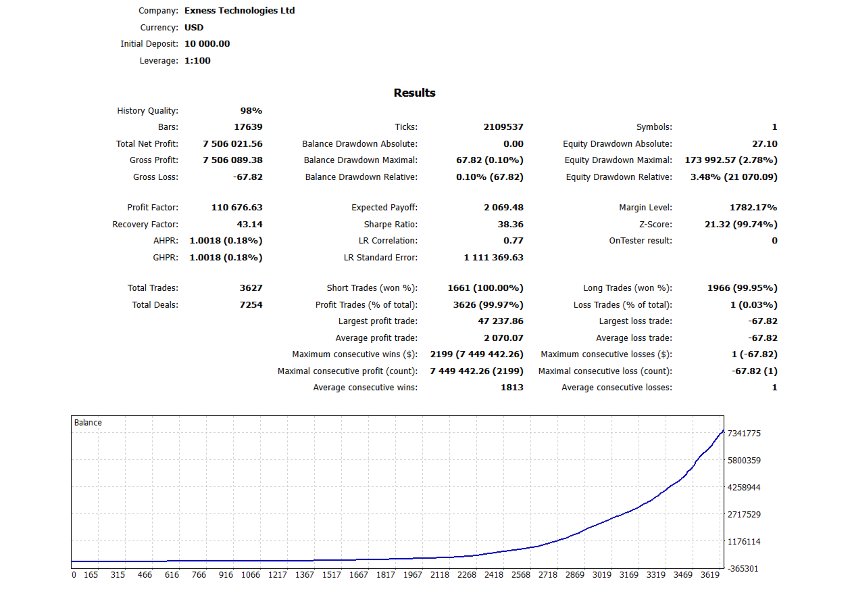
Task: Click the chart axis value 1176114
Action: (x=744, y=541)
